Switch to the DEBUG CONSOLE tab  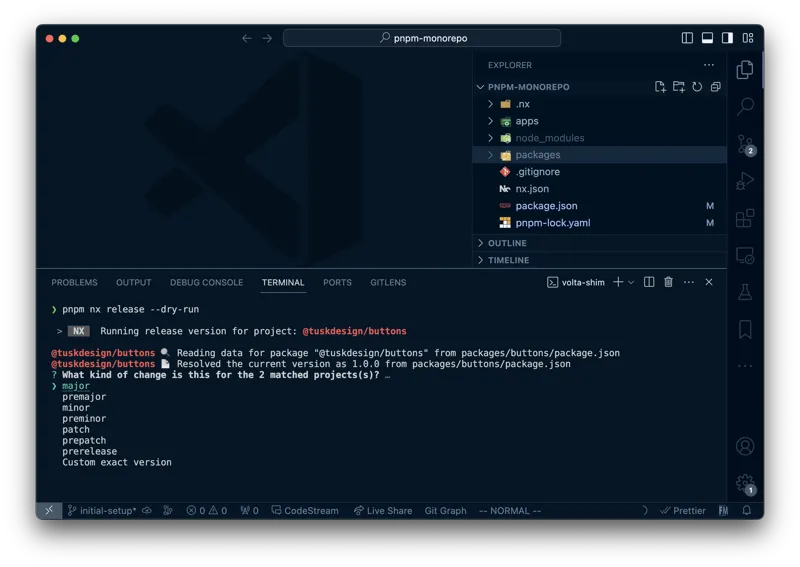(x=206, y=283)
